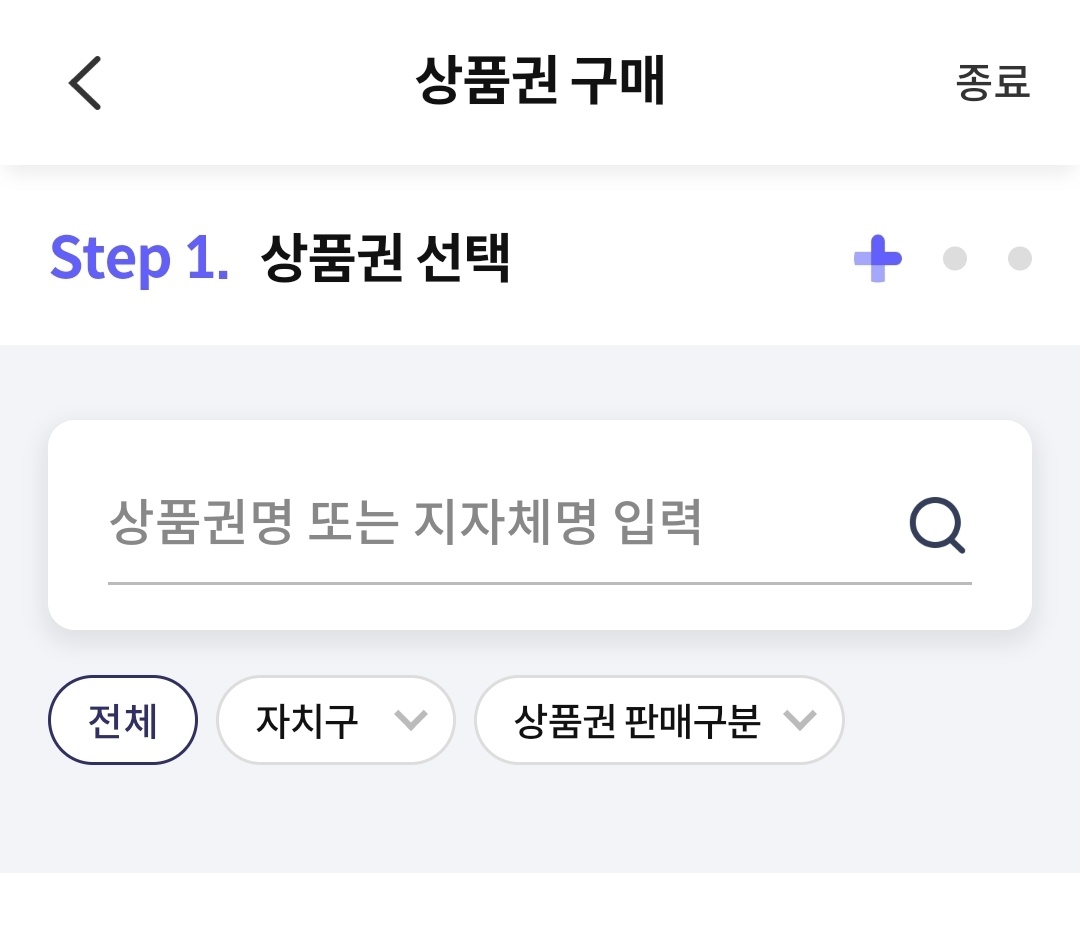Open the 자치구 dropdown
1080x936 pixels.
coord(336,720)
